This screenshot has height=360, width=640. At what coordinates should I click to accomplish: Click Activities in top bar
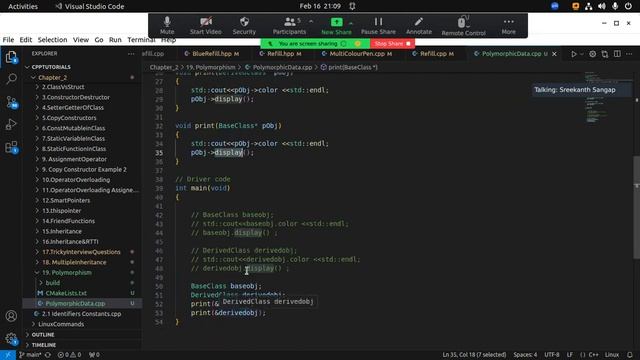click(23, 7)
